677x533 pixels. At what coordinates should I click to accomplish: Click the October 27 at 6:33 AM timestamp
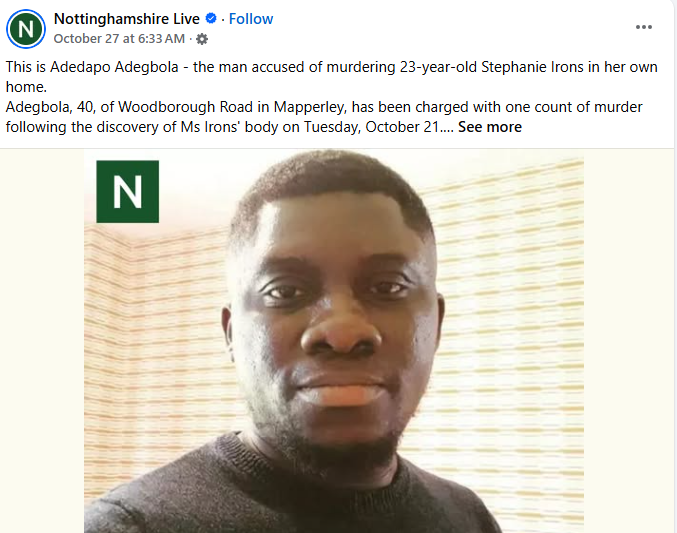point(119,39)
